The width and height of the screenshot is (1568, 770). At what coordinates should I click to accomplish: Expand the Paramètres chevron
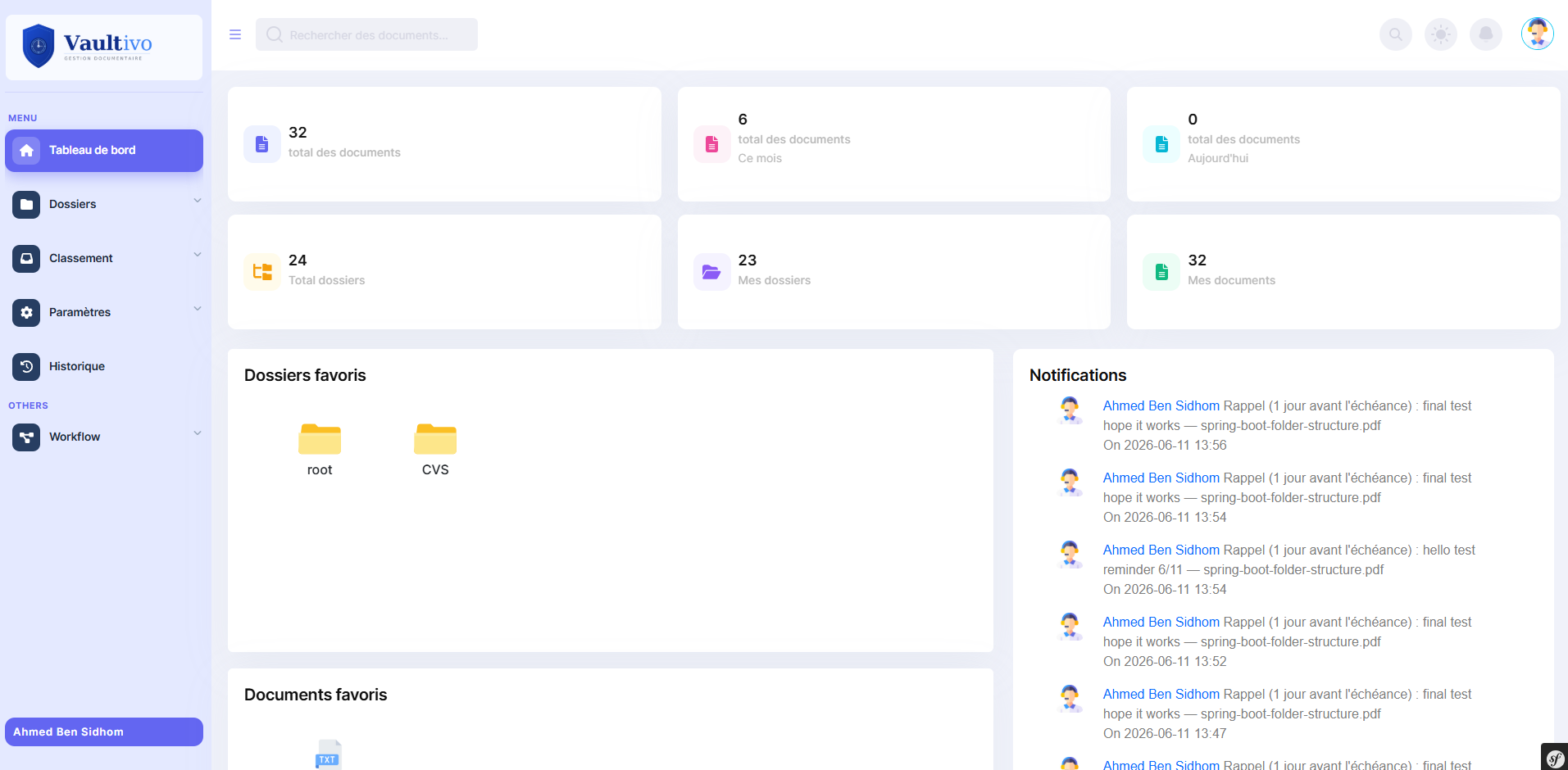coord(197,309)
